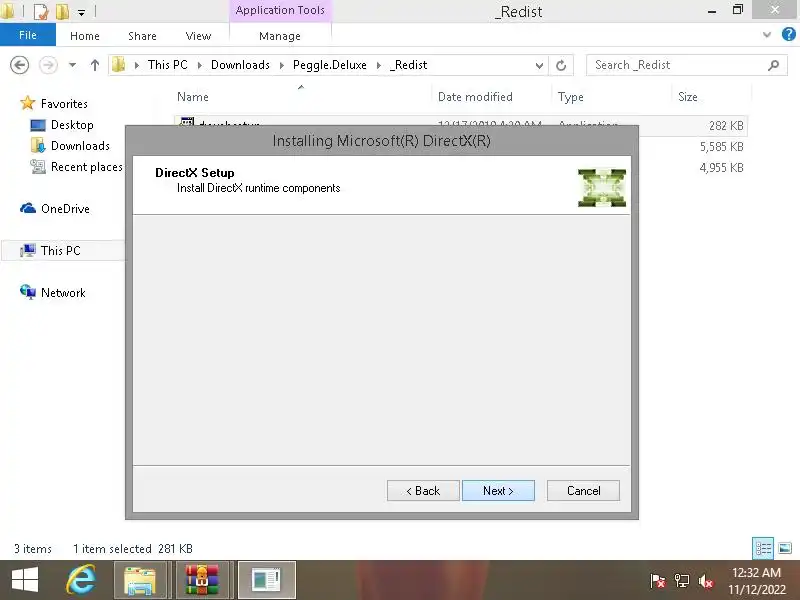Switch to the View ribbon tab
The width and height of the screenshot is (800, 600).
tap(198, 36)
